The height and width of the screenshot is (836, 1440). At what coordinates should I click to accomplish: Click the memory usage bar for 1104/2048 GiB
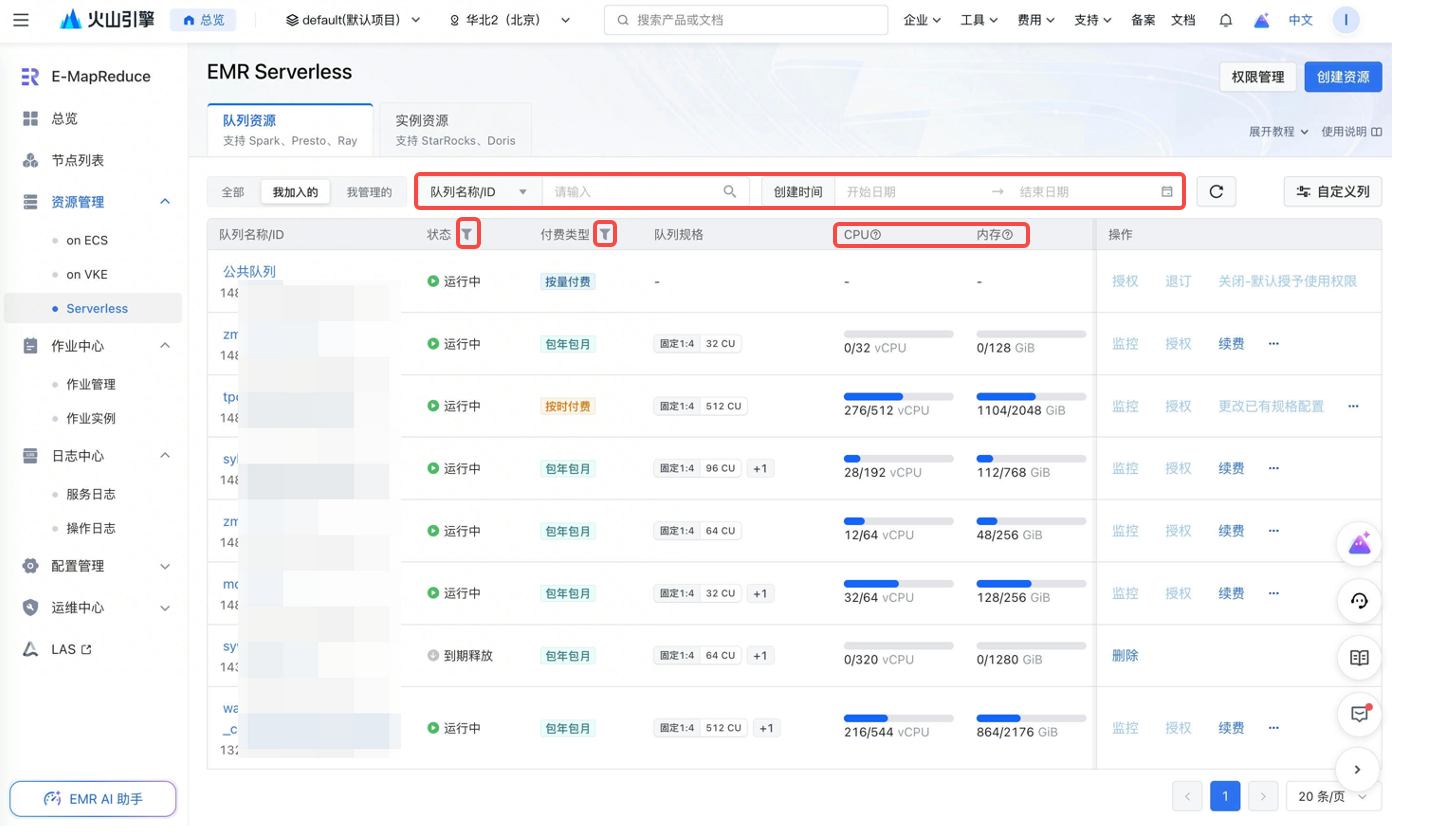click(x=1031, y=396)
